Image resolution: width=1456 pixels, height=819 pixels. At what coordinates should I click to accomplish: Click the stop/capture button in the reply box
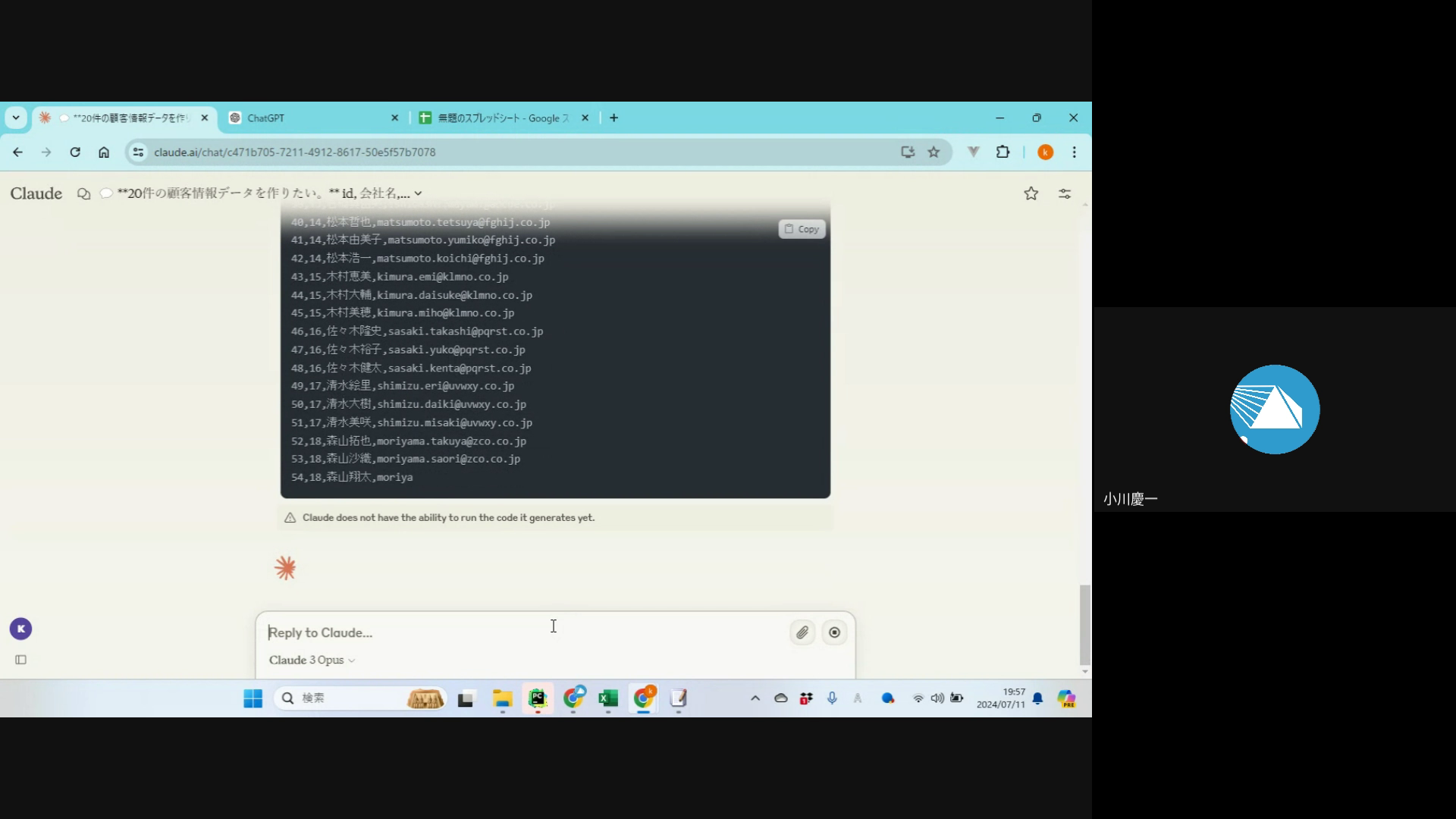(x=834, y=632)
